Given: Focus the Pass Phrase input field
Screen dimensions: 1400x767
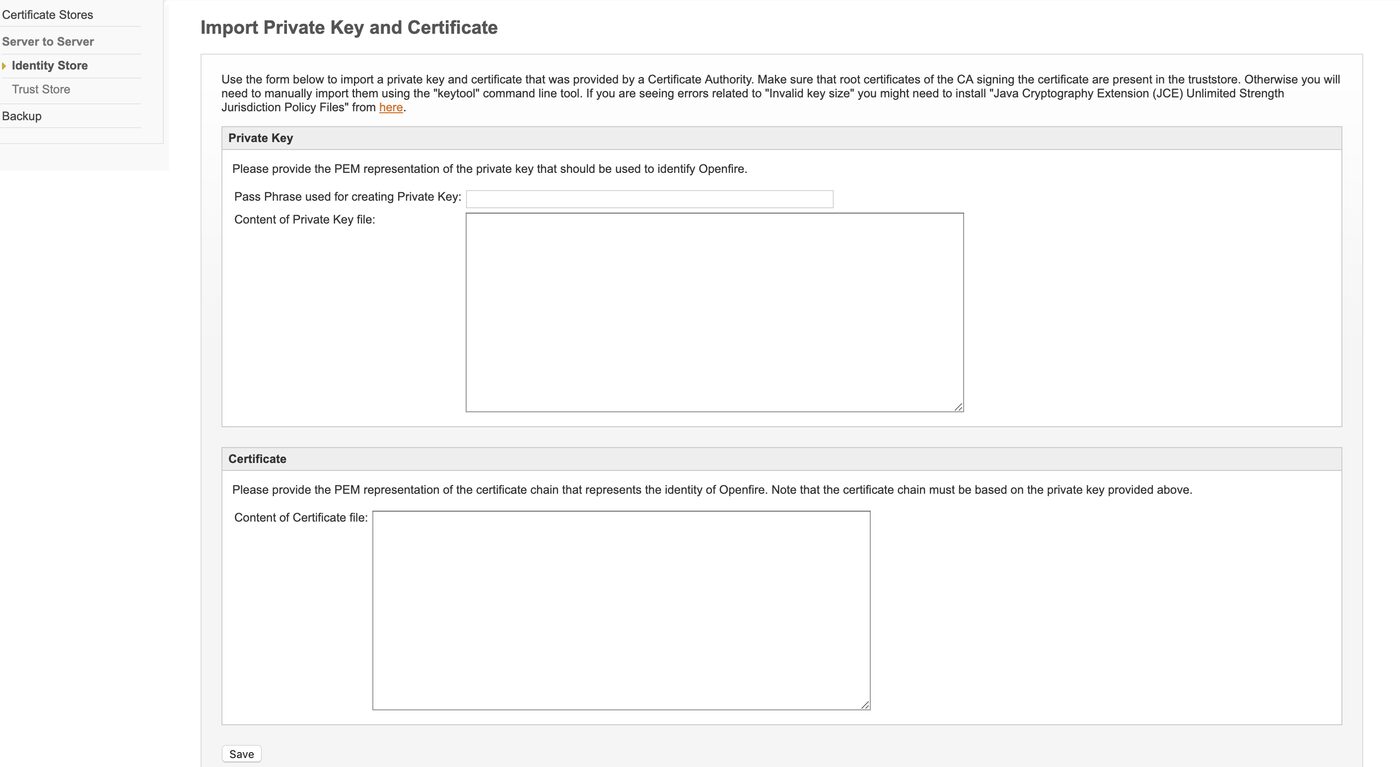Looking at the screenshot, I should click(649, 199).
